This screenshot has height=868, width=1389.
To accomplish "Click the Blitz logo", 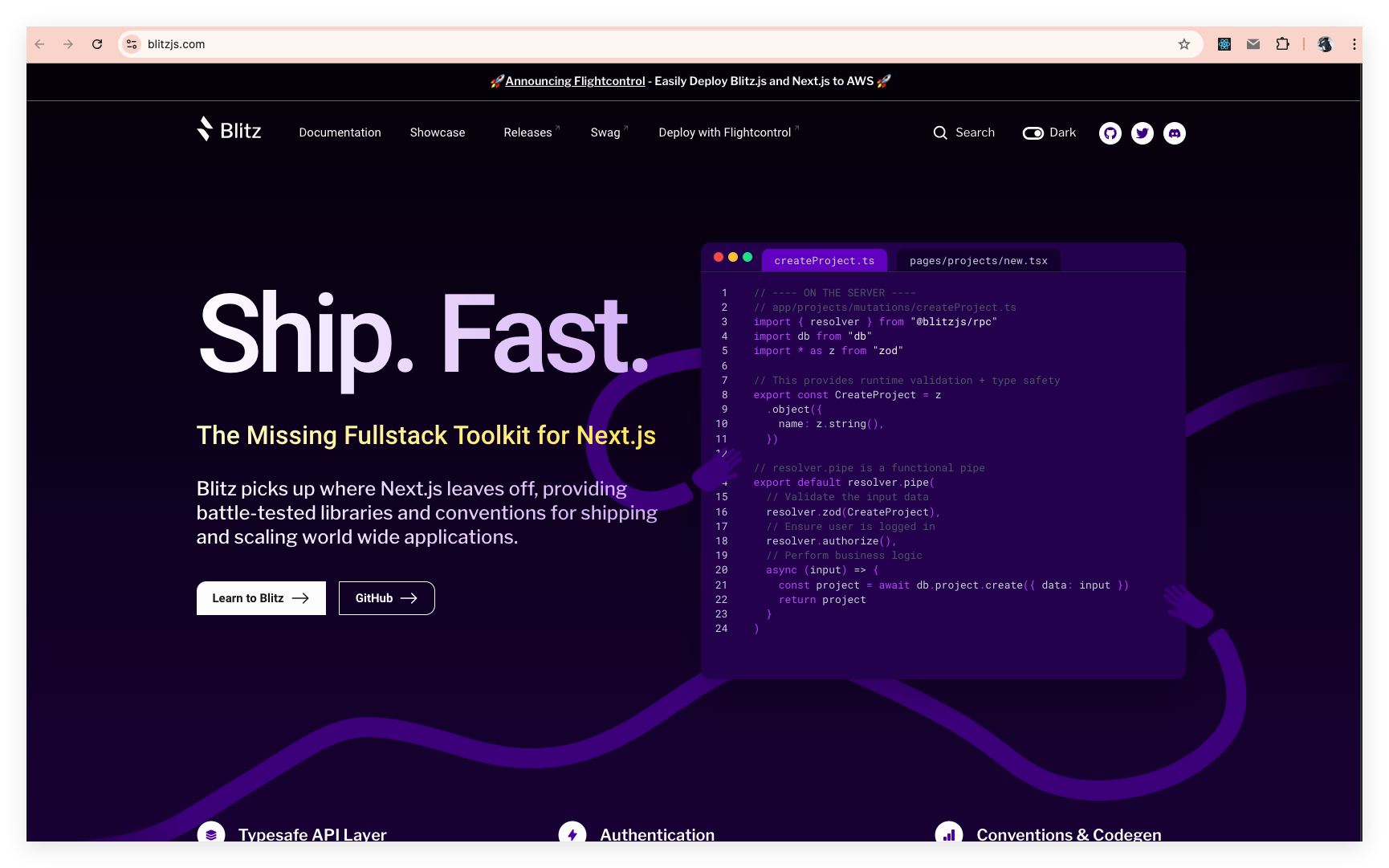I will [x=229, y=130].
